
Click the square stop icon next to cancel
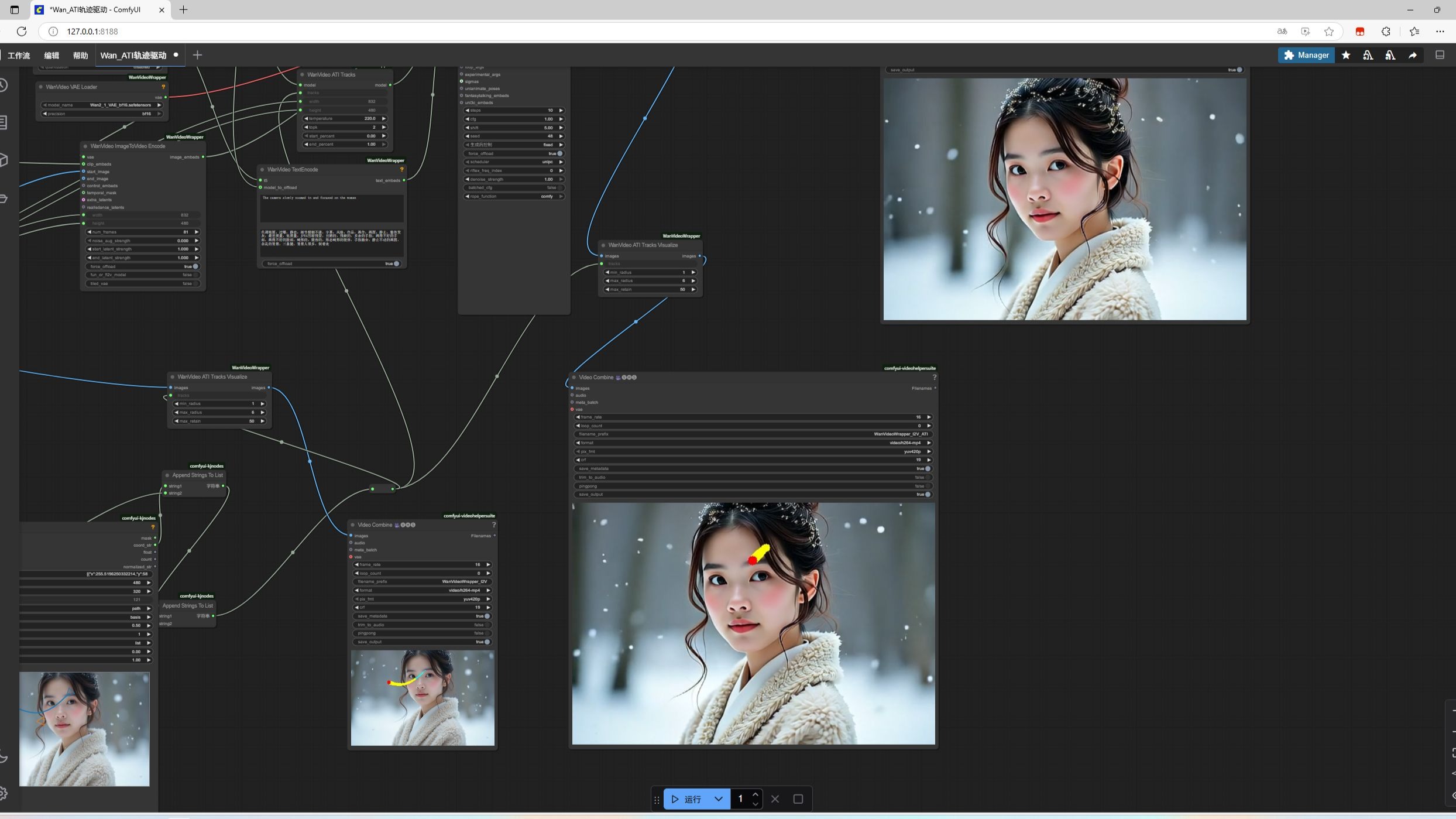click(x=798, y=799)
